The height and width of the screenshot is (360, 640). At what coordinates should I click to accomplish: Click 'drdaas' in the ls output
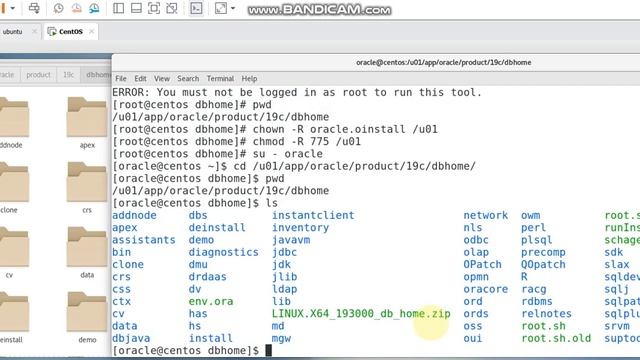[x=207, y=277]
